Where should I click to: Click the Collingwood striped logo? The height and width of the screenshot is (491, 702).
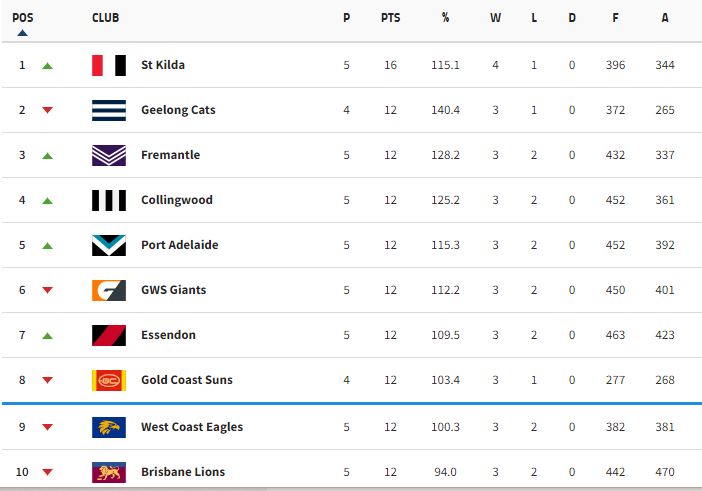[108, 200]
